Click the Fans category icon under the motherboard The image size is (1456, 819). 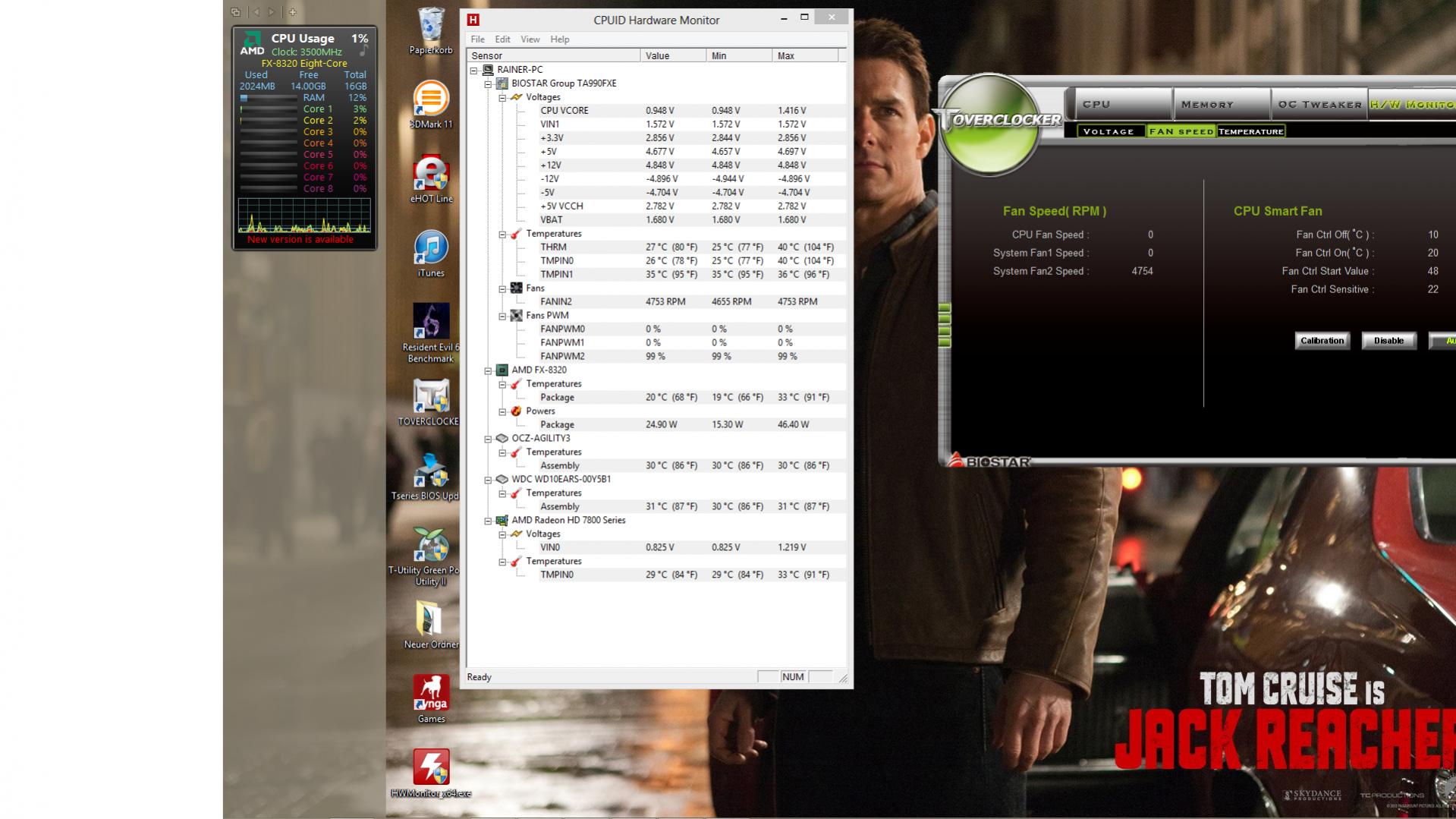pyautogui.click(x=517, y=288)
